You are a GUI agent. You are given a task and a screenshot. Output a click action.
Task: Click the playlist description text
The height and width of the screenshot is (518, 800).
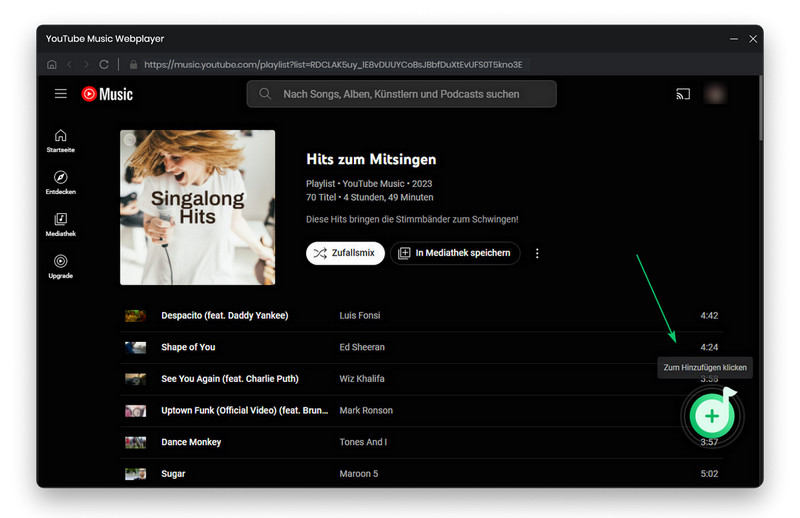412,219
